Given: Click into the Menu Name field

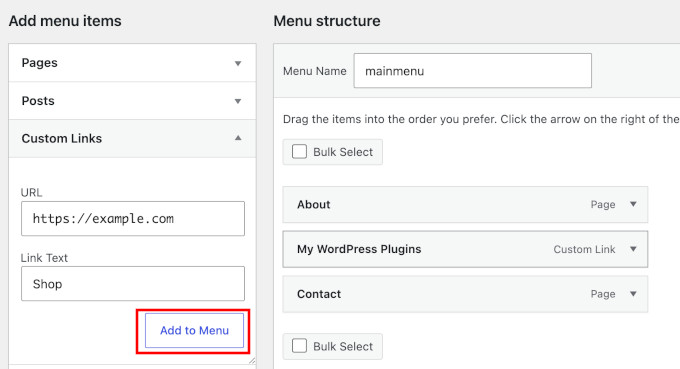Looking at the screenshot, I should click(x=473, y=71).
